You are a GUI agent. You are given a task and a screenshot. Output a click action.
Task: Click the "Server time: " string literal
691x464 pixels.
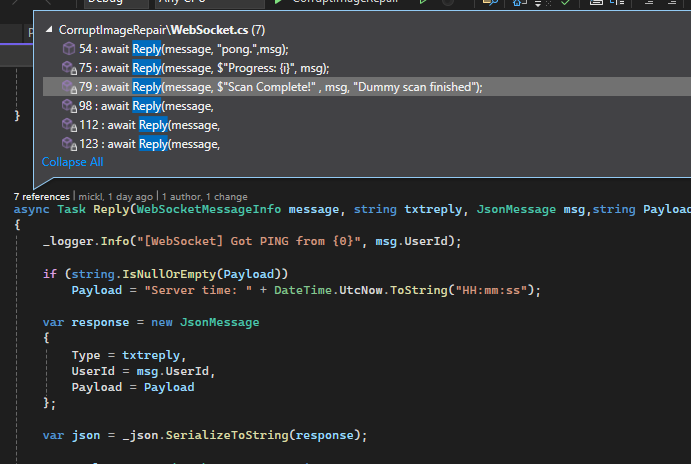[x=198, y=290]
